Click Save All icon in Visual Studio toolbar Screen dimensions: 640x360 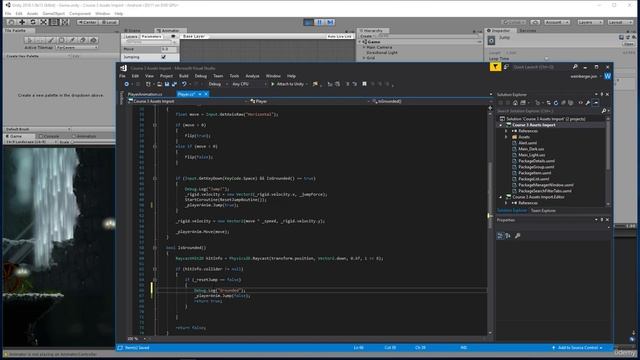pyautogui.click(x=174, y=84)
